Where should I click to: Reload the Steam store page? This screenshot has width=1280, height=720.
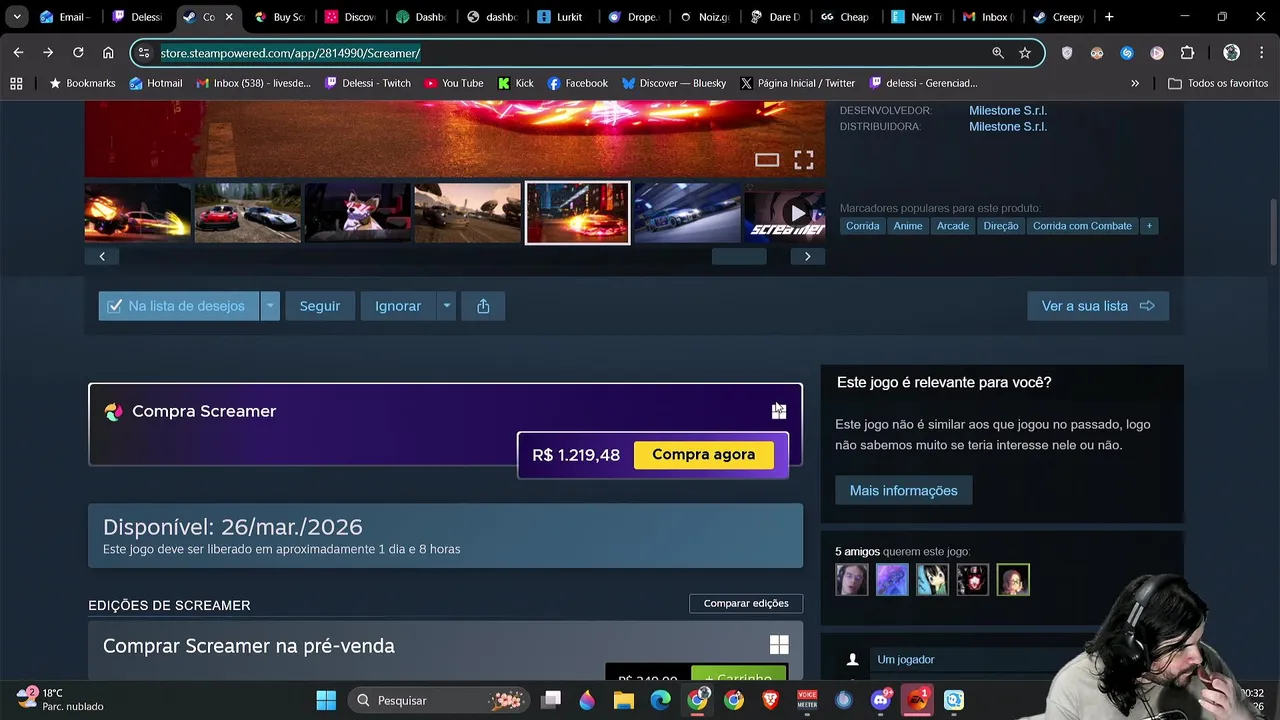point(78,53)
